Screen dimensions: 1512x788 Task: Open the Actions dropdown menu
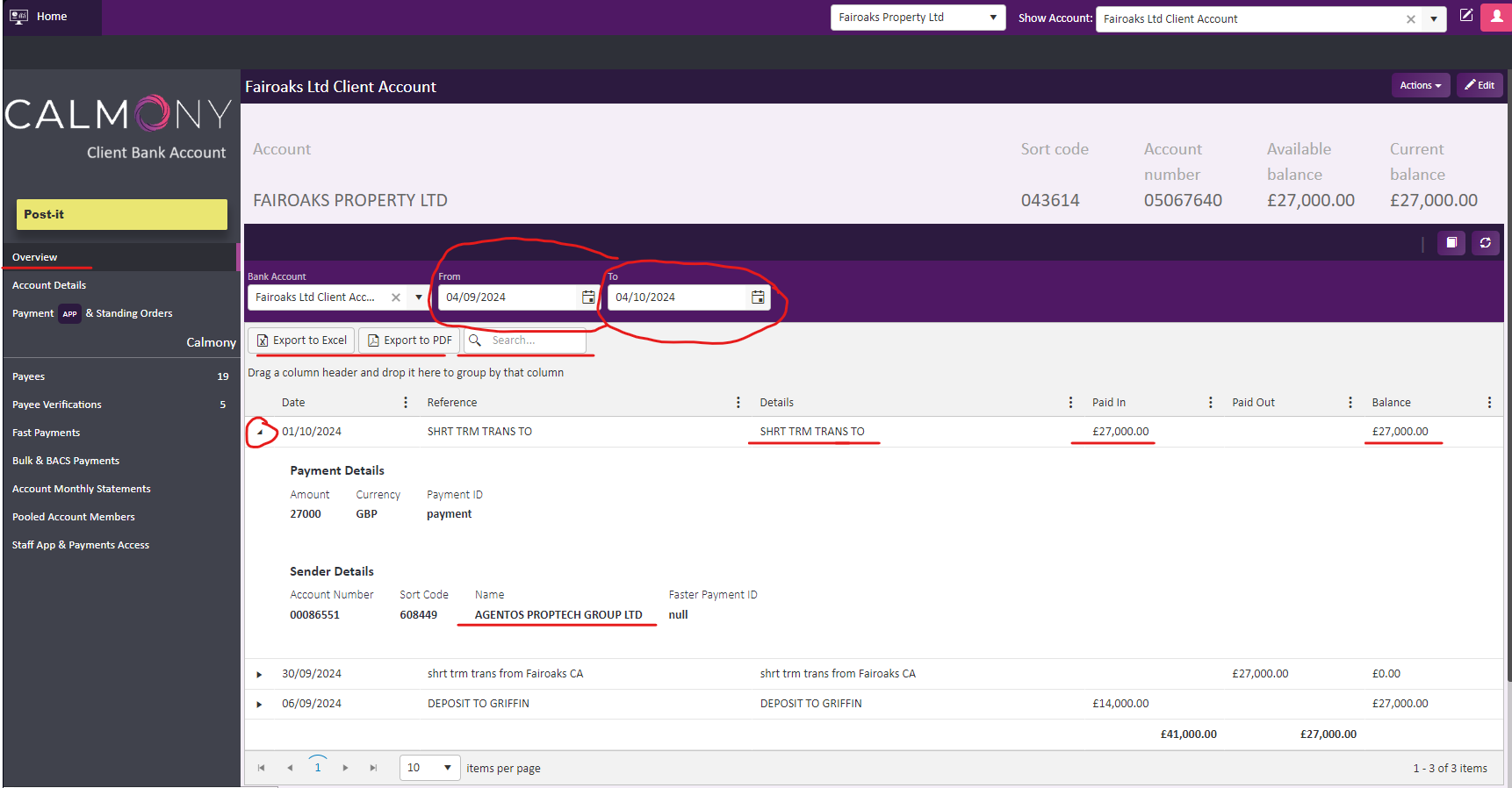1420,85
